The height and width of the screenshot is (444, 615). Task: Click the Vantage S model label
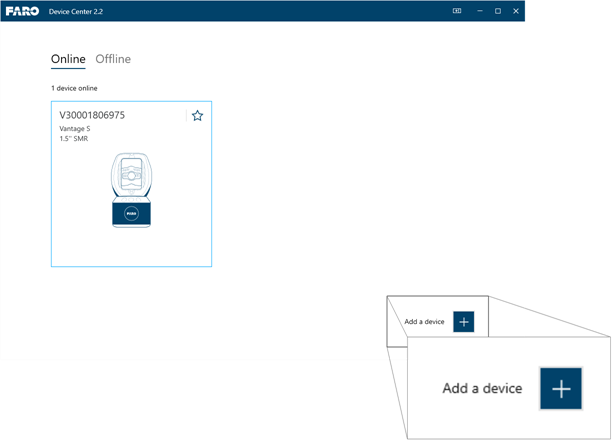click(75, 129)
